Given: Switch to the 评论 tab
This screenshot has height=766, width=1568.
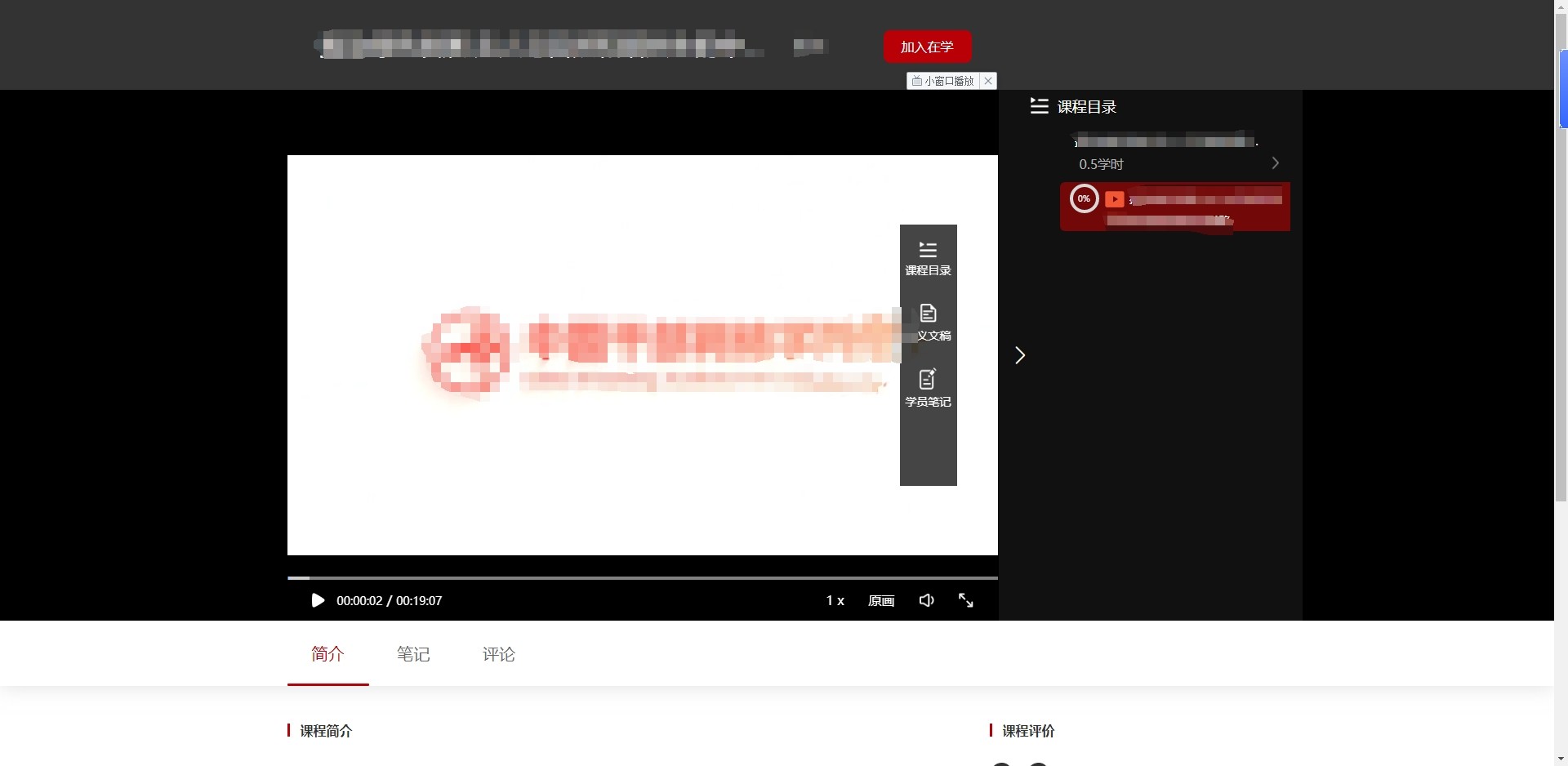Looking at the screenshot, I should (498, 654).
